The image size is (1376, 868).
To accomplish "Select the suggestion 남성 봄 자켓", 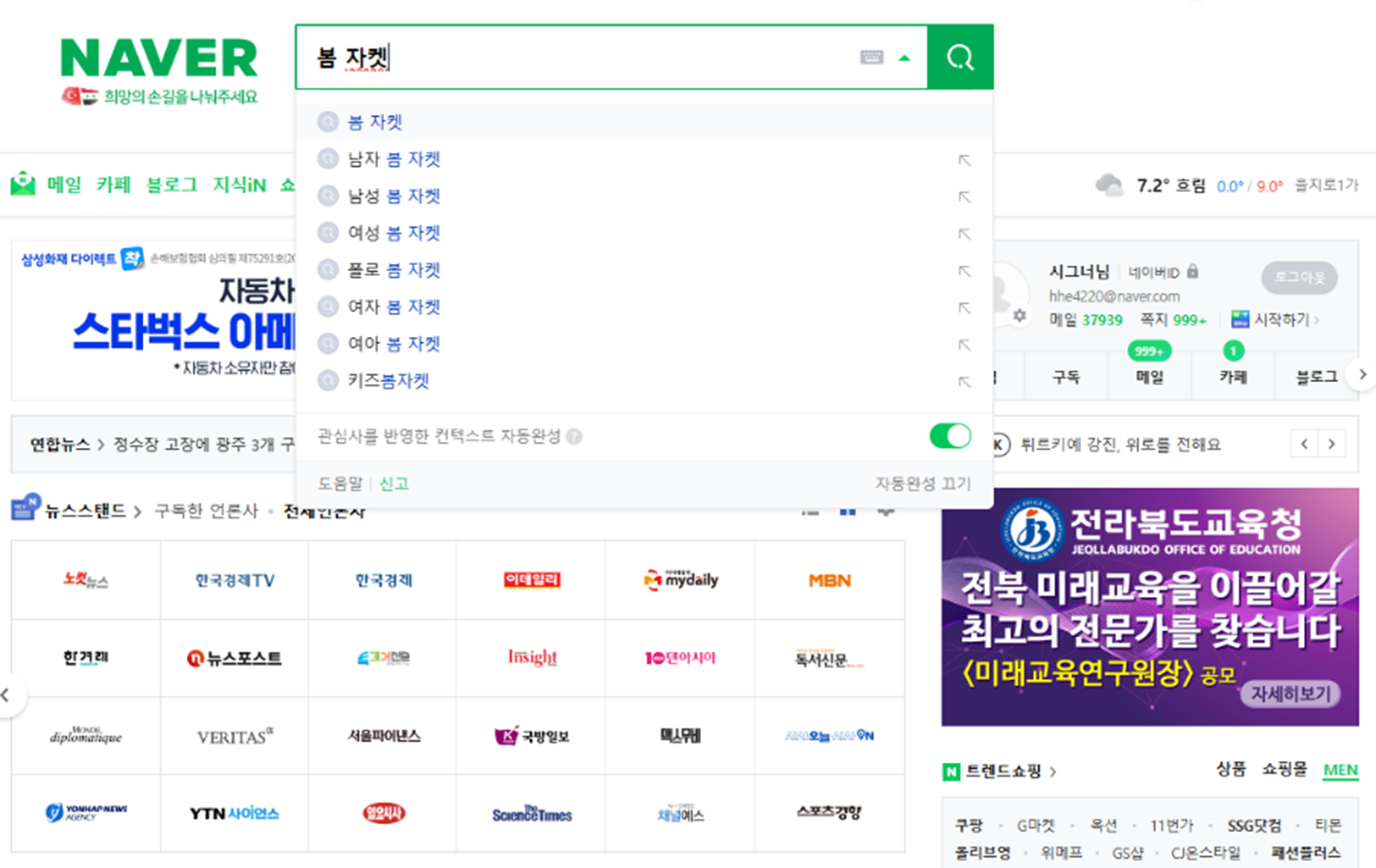I will coord(643,196).
